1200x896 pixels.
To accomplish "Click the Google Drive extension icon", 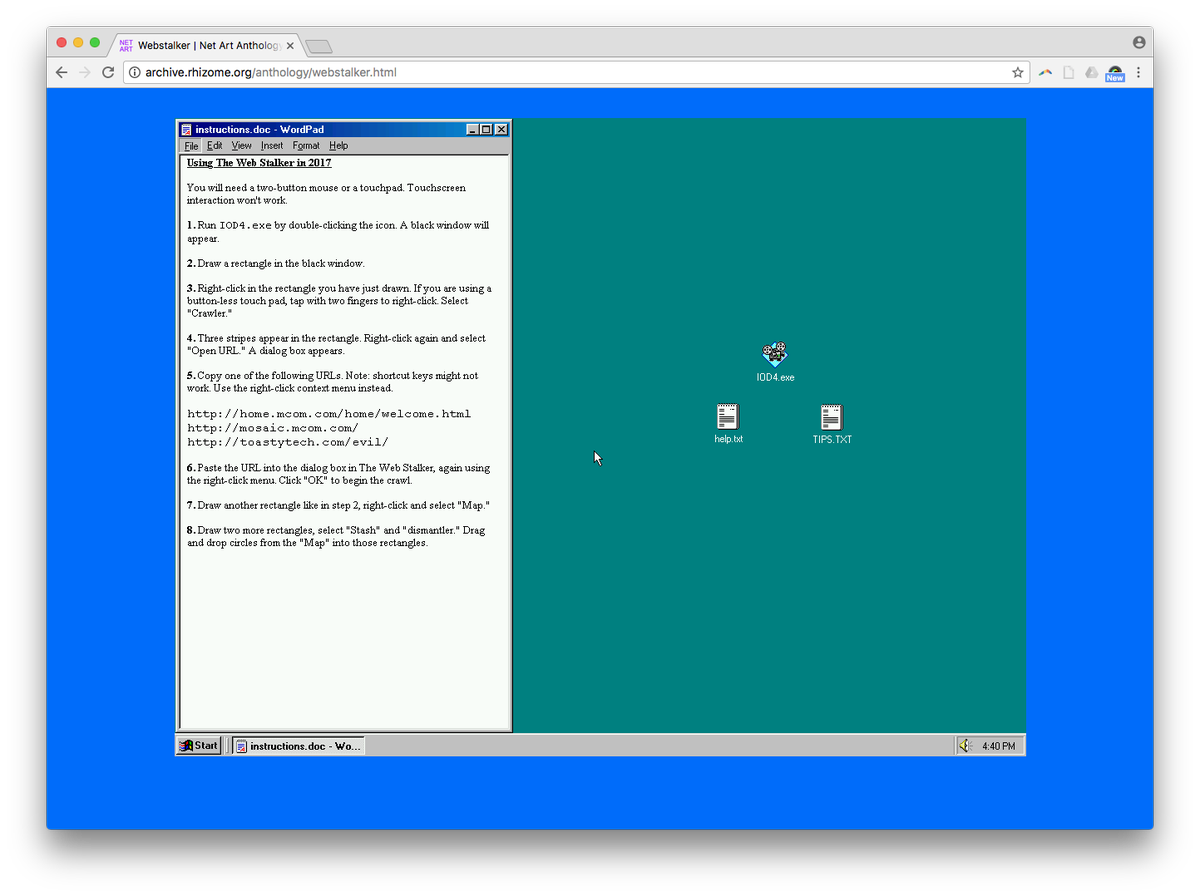I will click(x=1091, y=72).
